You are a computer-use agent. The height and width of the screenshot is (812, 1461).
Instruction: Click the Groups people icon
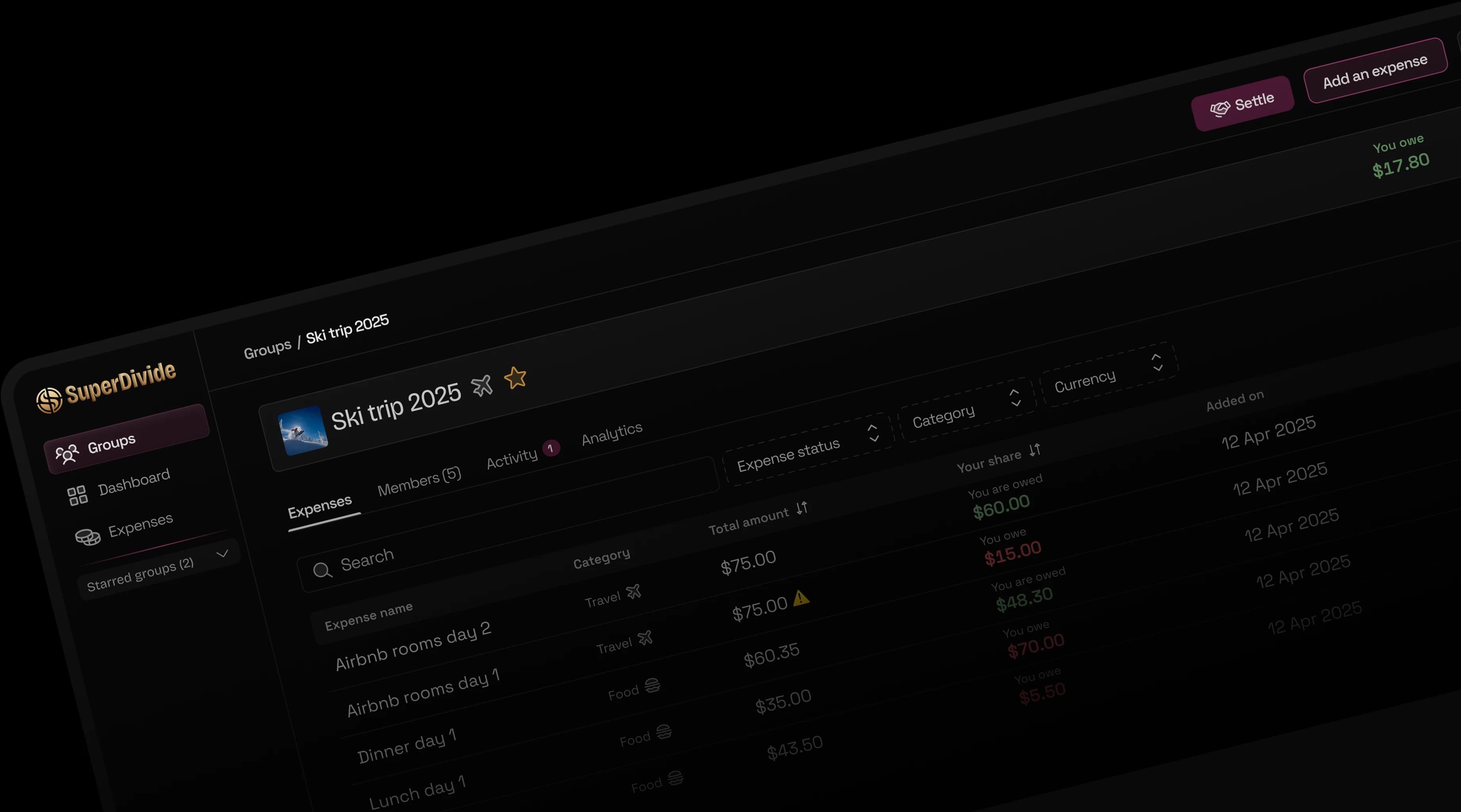[x=67, y=454]
